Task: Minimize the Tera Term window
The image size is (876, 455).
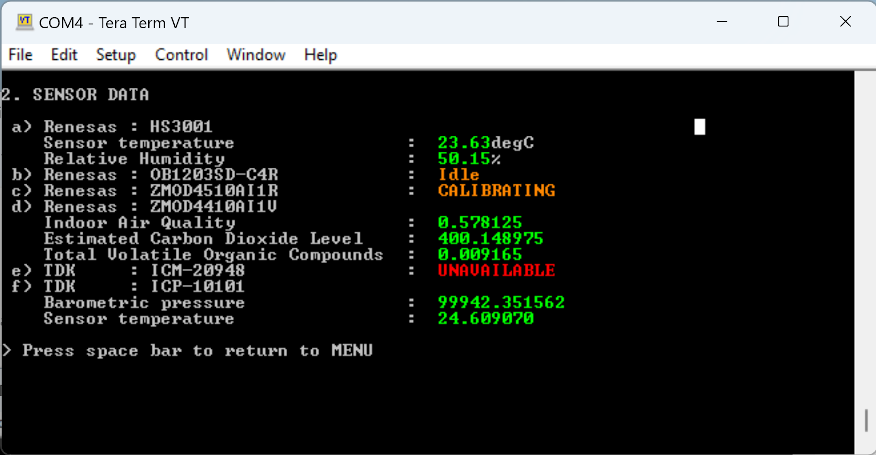Action: coord(722,22)
